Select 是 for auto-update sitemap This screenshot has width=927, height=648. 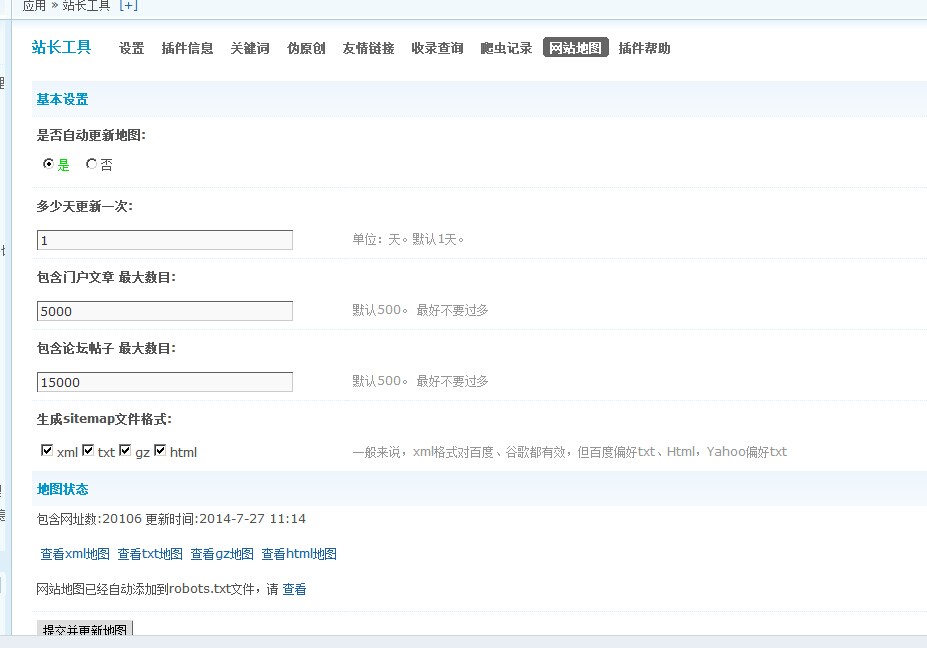pyautogui.click(x=48, y=164)
